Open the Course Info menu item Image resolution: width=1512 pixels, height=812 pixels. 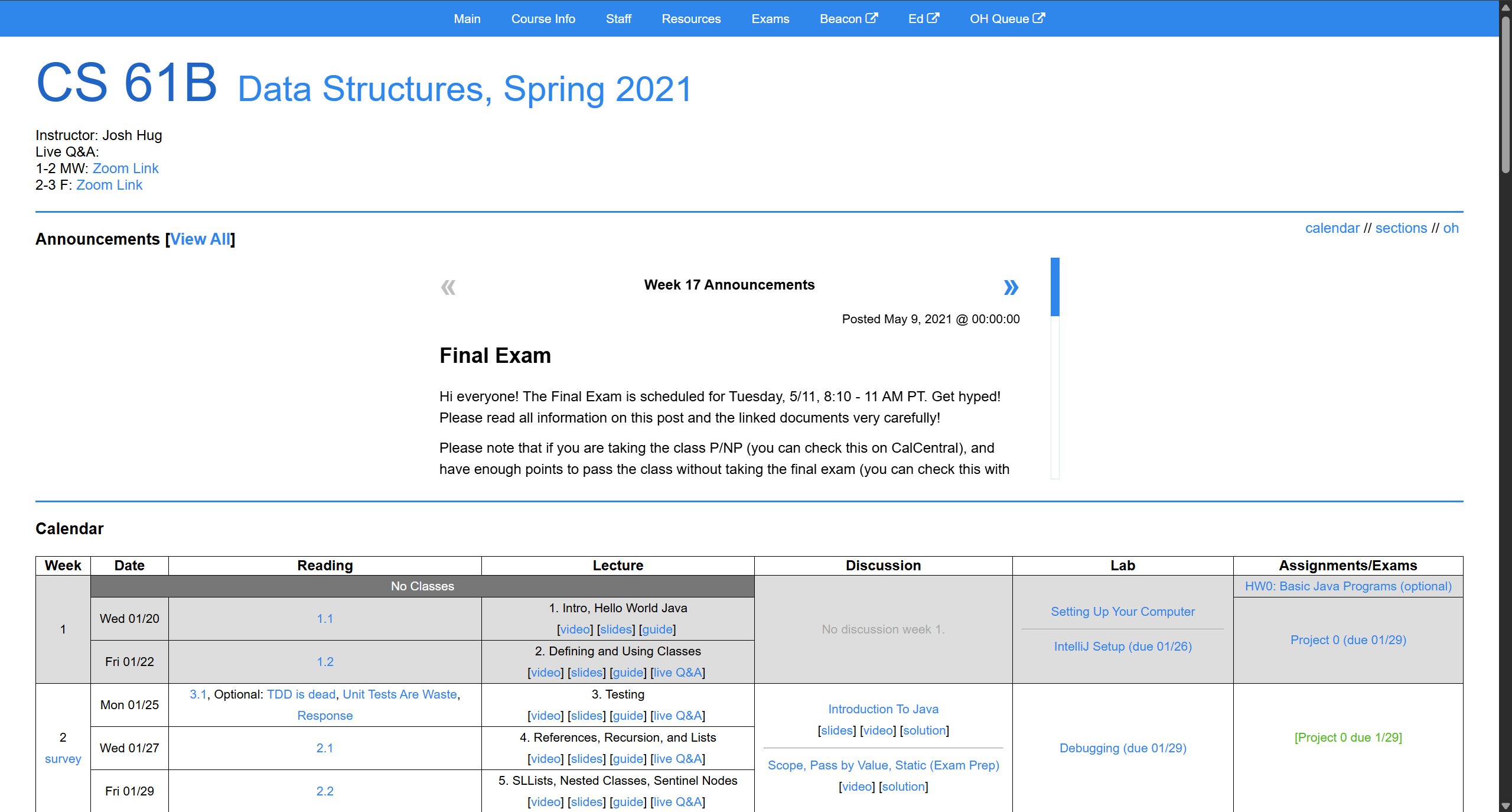pos(543,18)
